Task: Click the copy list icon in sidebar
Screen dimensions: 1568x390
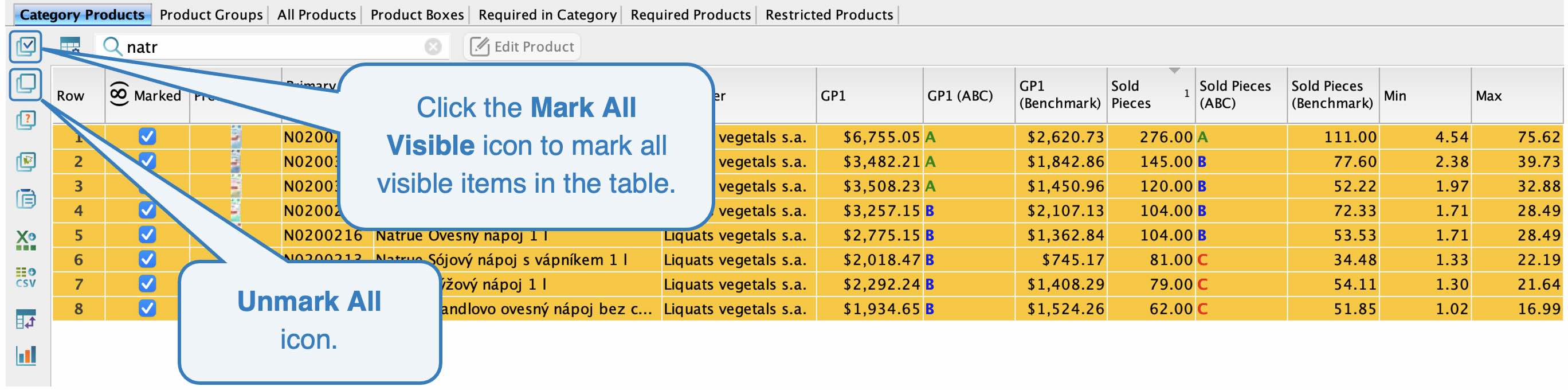Action: 26,198
